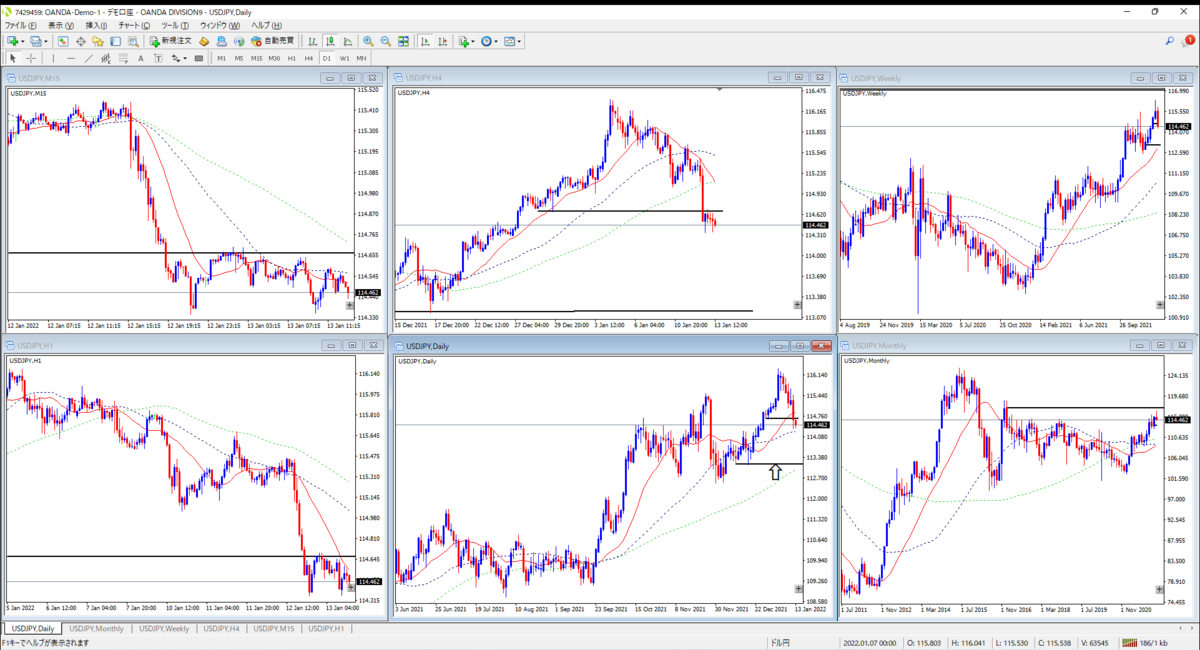This screenshot has height=650, width=1200.
Task: Switch to M1 timeframe
Action: [x=221, y=58]
